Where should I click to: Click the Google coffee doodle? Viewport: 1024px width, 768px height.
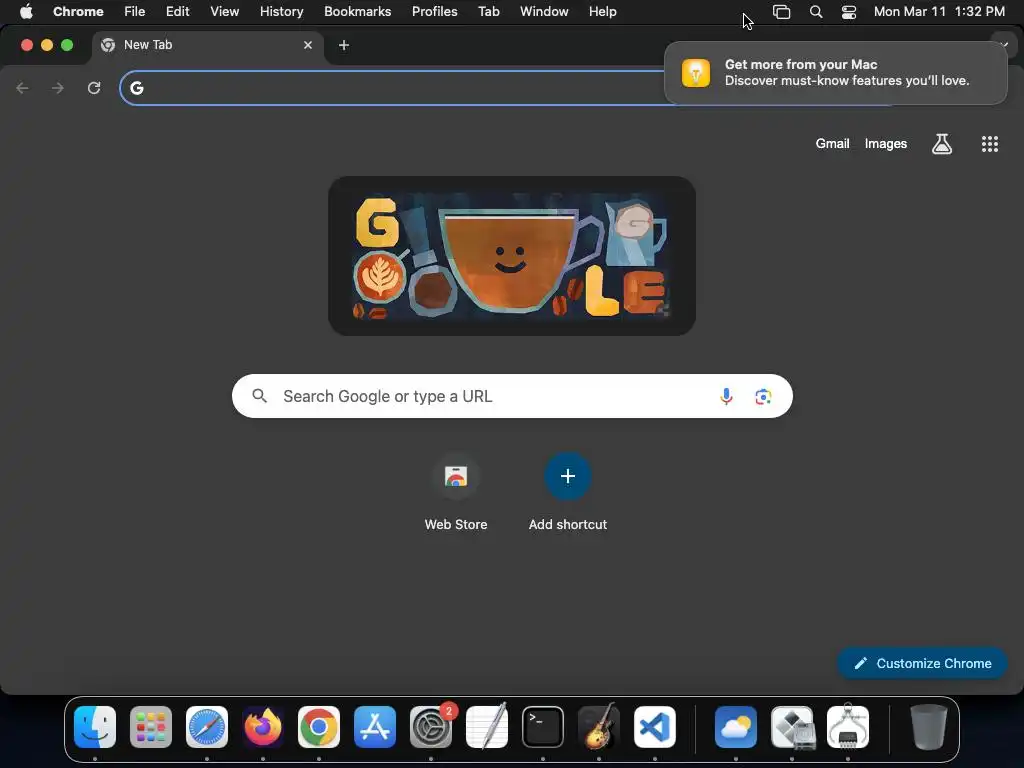512,256
